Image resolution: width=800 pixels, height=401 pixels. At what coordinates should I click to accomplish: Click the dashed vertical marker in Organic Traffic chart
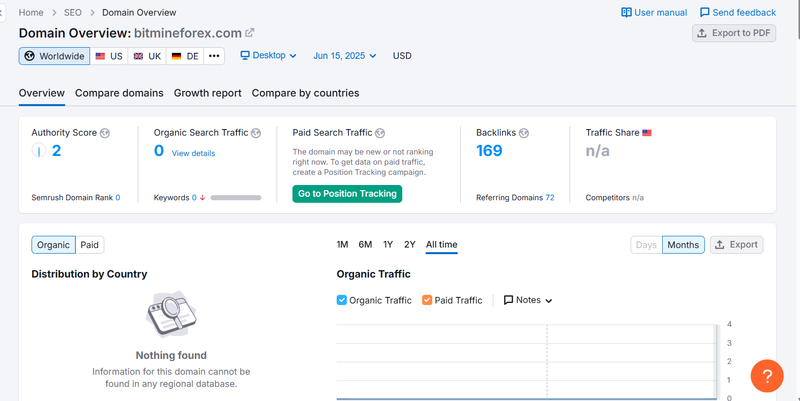click(547, 361)
